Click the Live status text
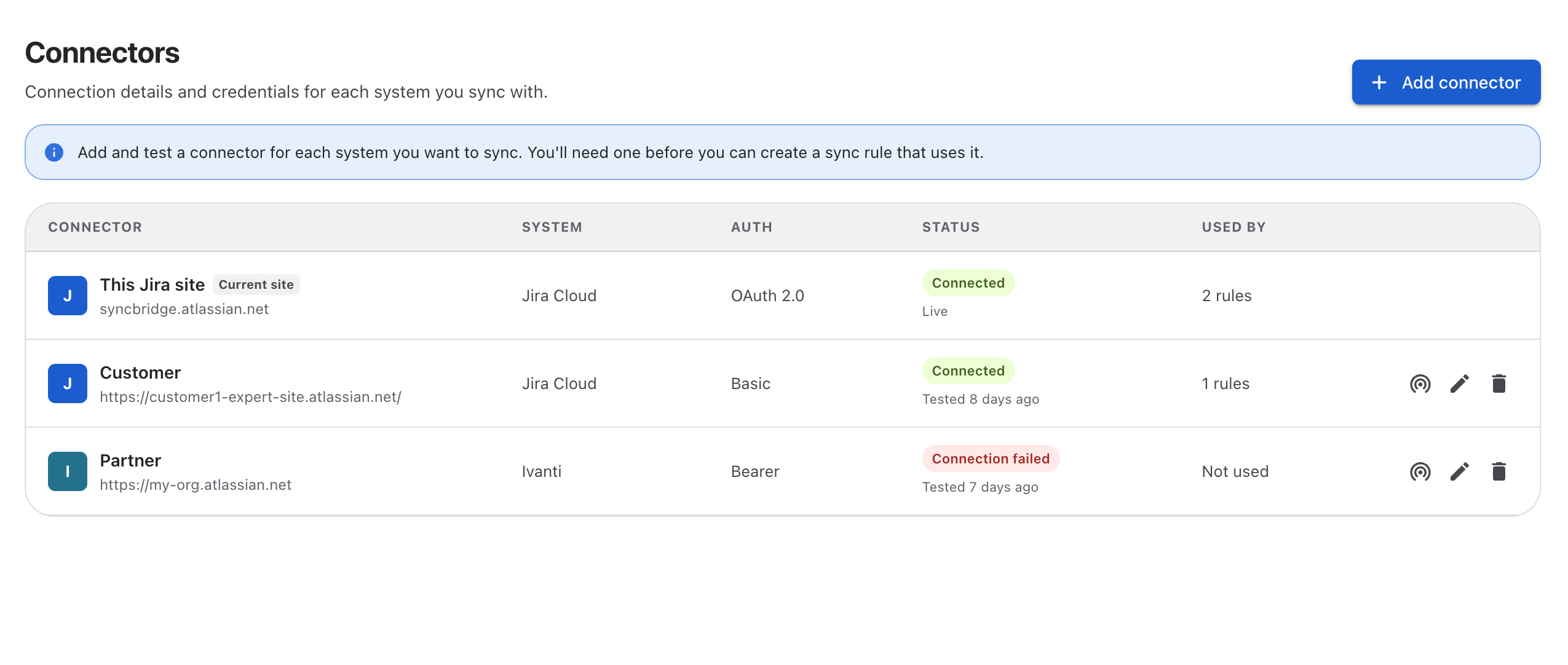The width and height of the screenshot is (1568, 665). 935,311
